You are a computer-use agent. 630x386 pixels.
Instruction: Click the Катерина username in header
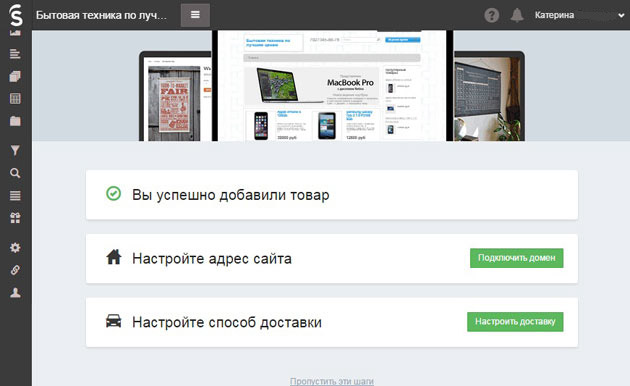(554, 15)
